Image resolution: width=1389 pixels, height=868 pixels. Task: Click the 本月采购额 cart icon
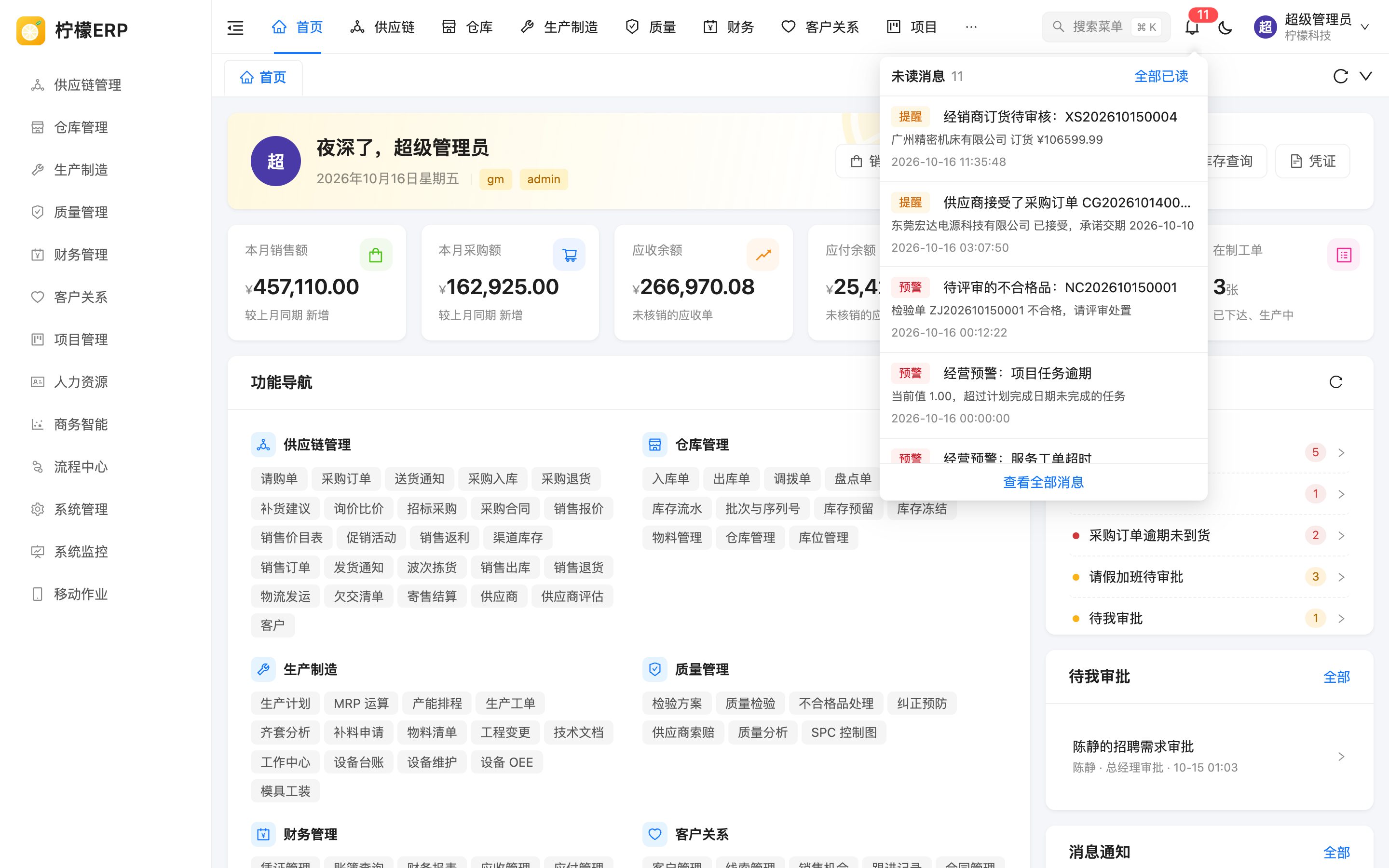[x=570, y=255]
